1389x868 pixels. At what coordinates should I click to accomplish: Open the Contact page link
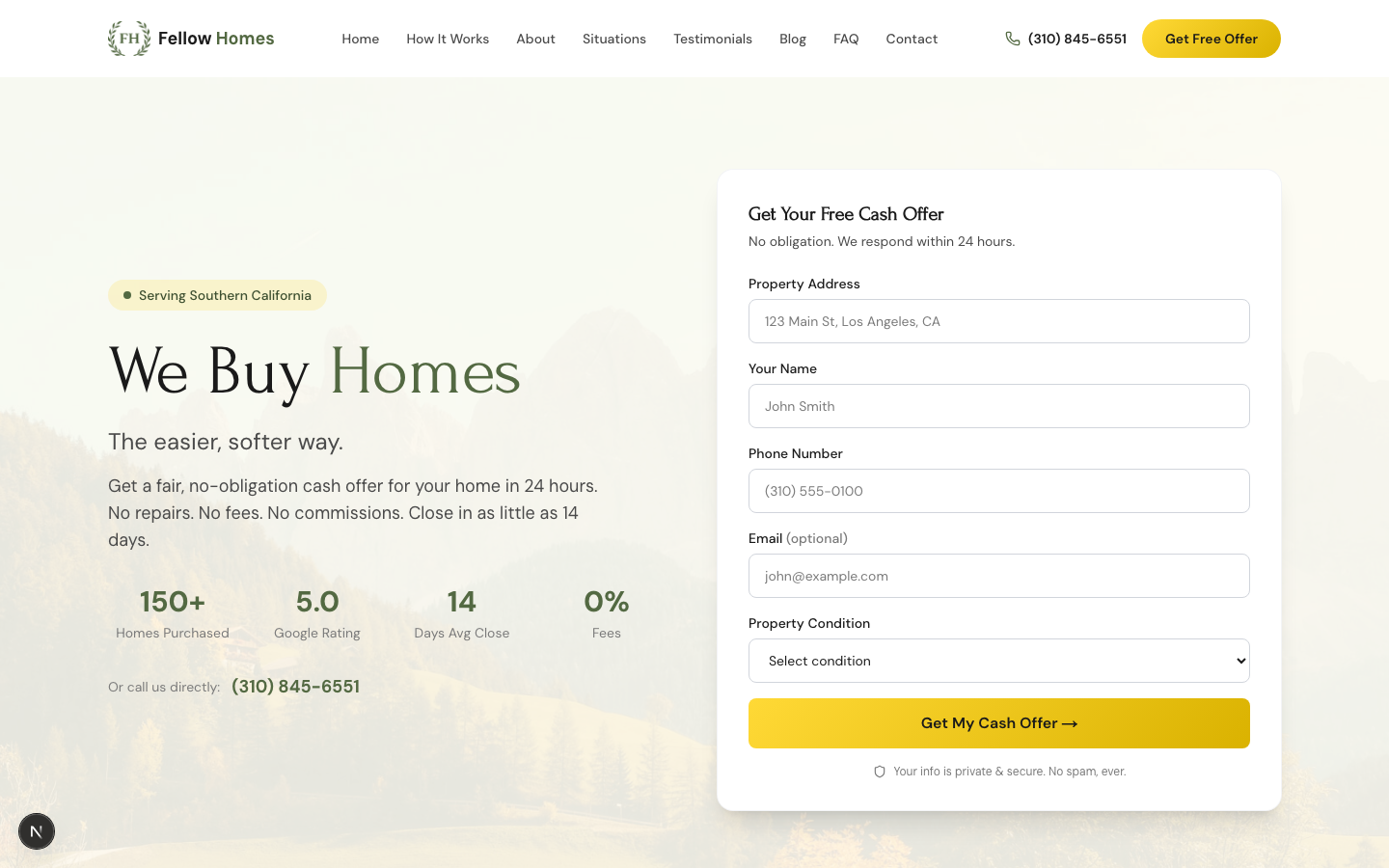point(912,39)
